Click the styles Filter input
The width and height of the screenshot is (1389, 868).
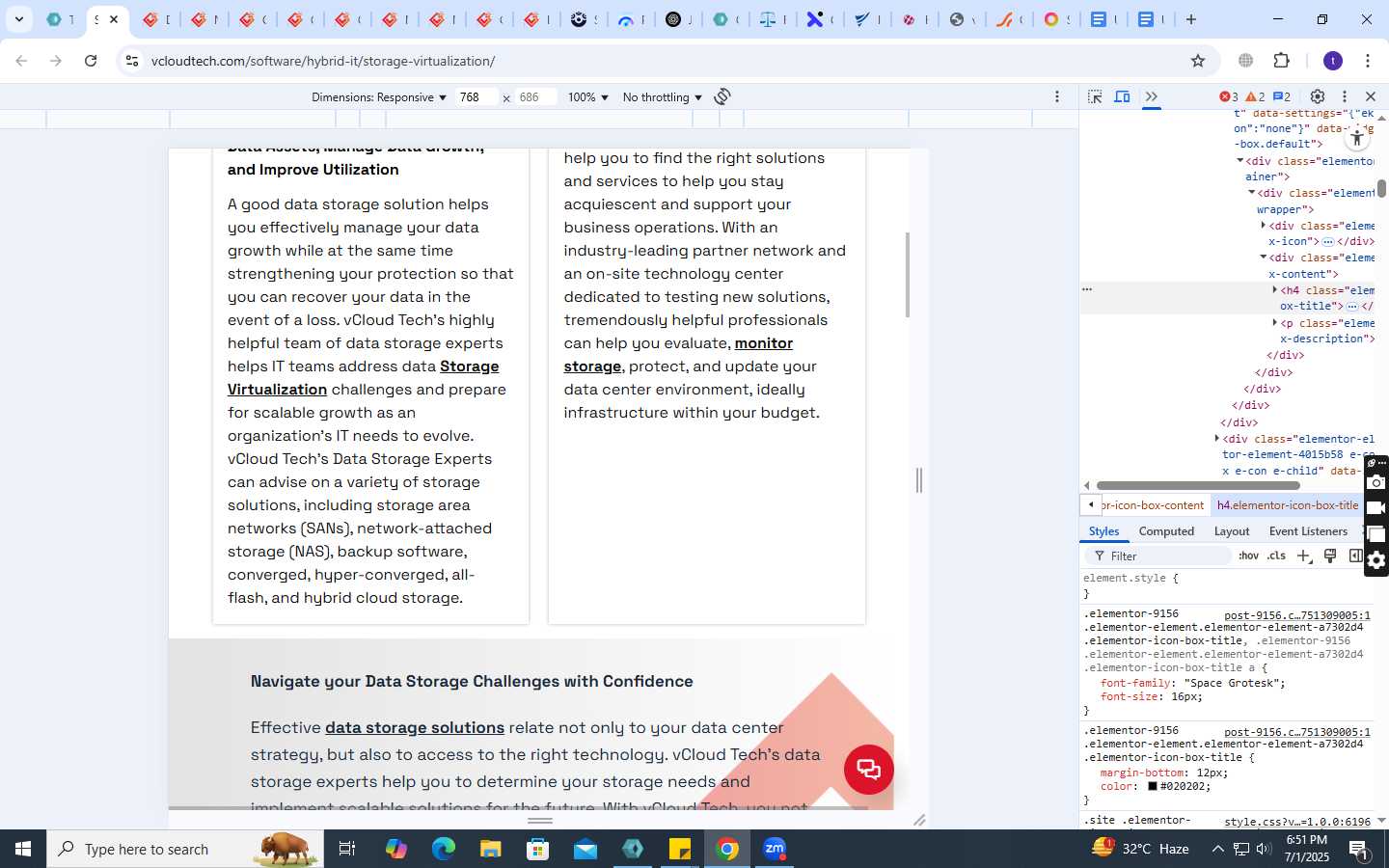coord(1160,556)
